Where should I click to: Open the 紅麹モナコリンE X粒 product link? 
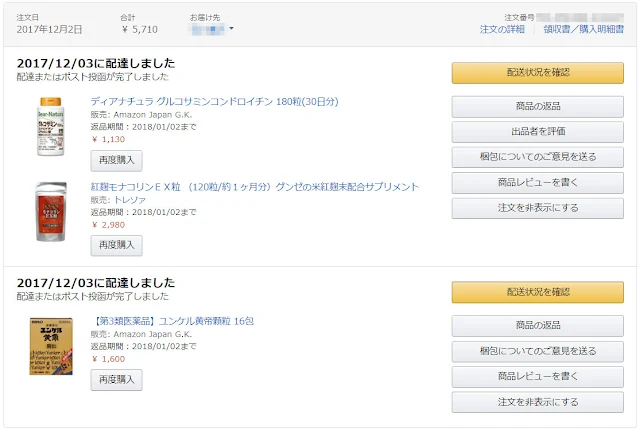tap(254, 187)
